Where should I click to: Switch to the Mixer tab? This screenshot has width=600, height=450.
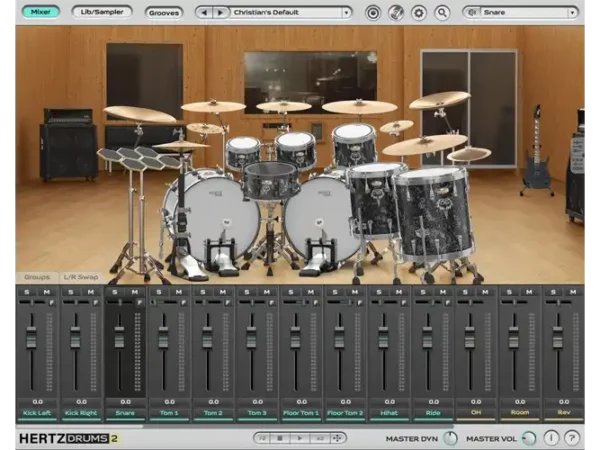(x=41, y=12)
